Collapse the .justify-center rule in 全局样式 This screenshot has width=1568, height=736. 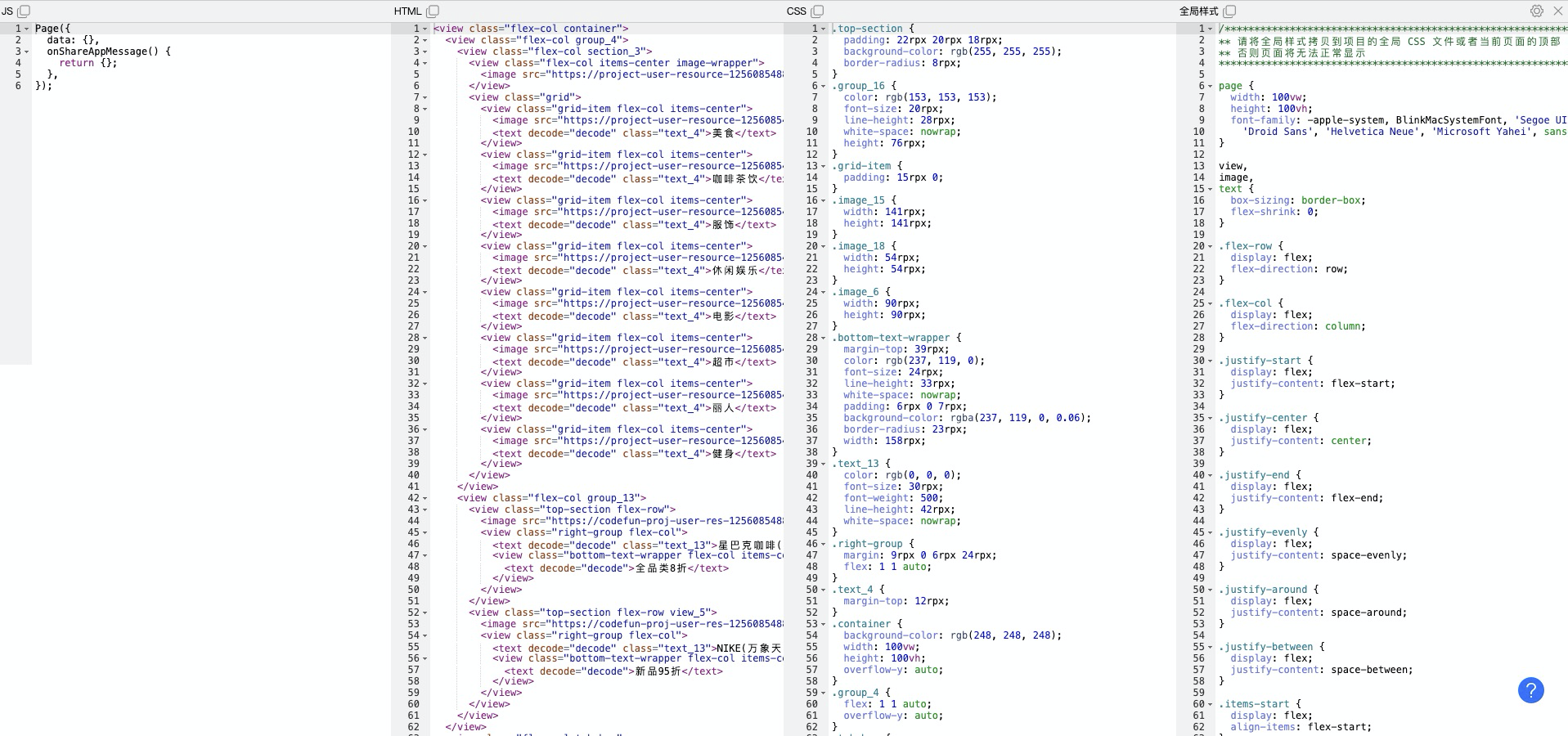pos(1211,418)
